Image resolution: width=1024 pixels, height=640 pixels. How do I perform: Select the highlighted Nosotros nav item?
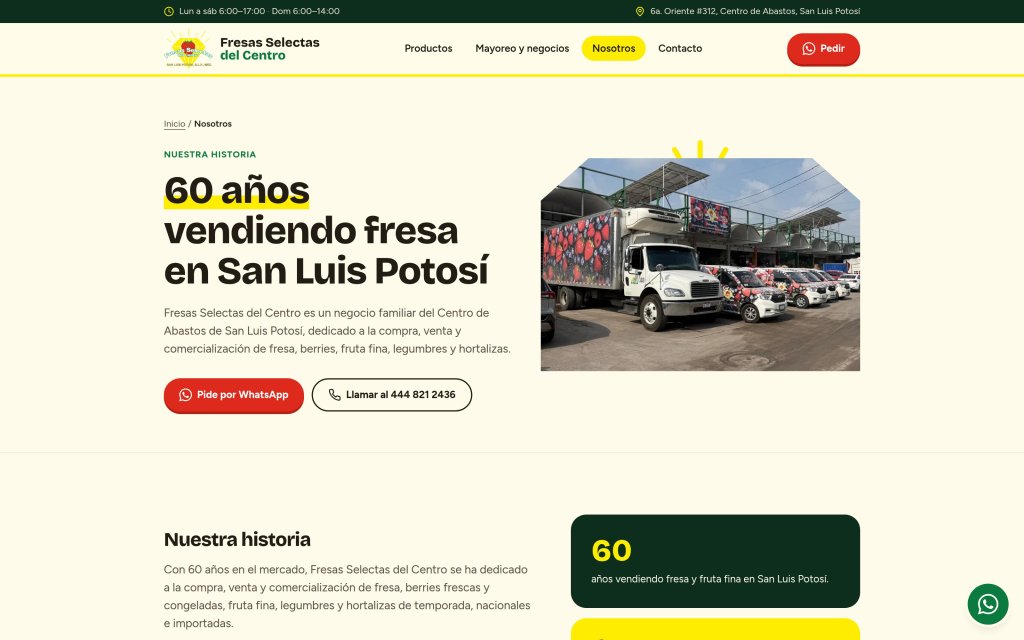(613, 48)
